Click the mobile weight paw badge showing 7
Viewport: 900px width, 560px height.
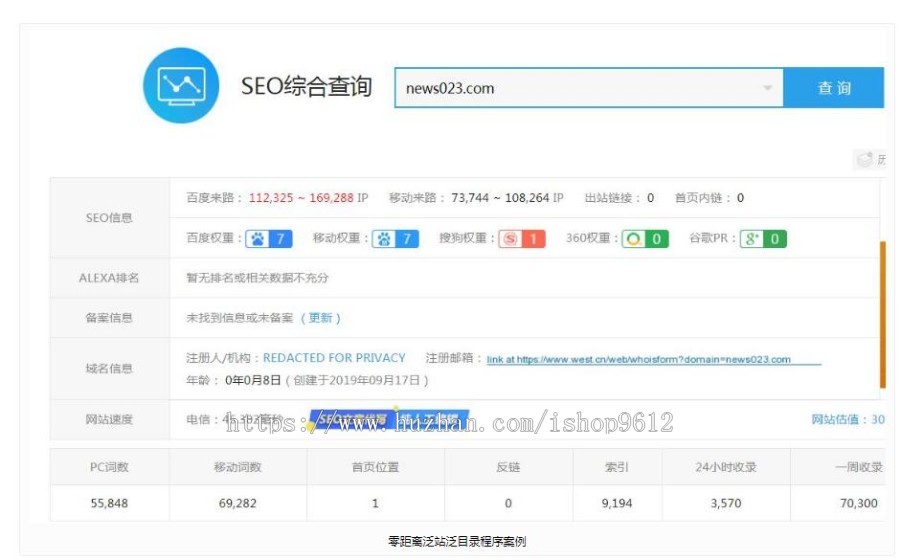click(x=395, y=239)
